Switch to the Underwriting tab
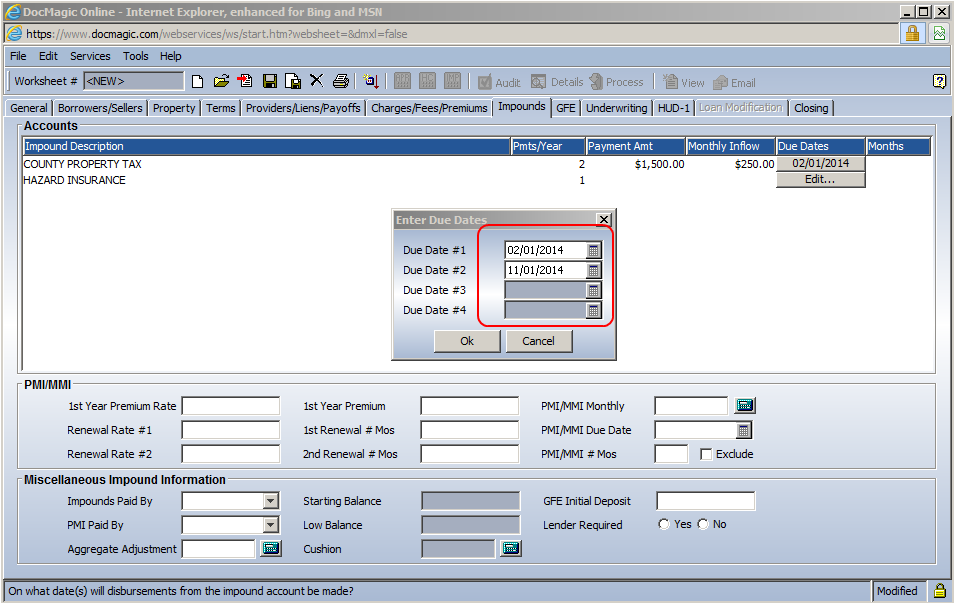The height and width of the screenshot is (603, 954). click(x=616, y=108)
